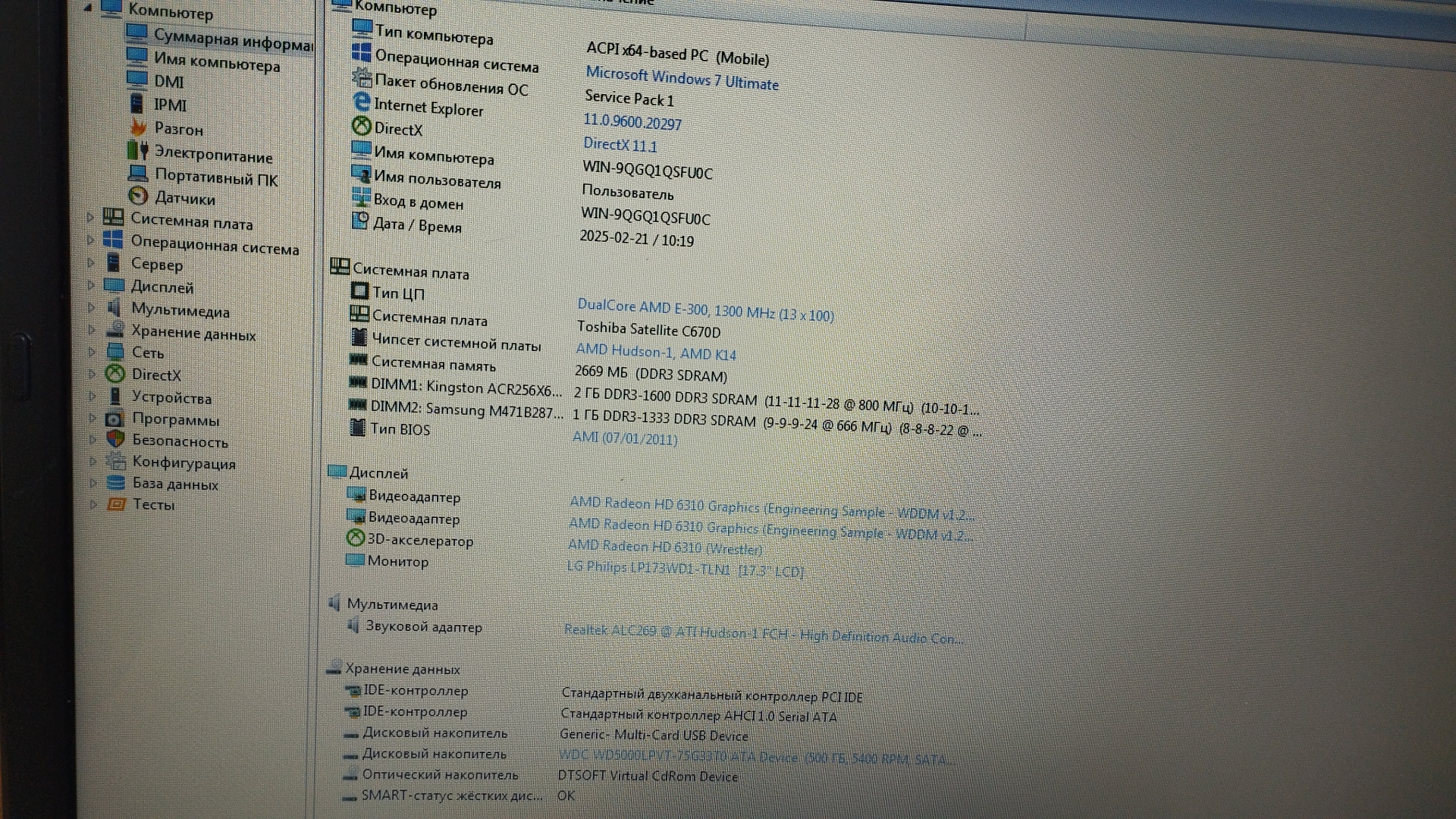Click DirectX icon in details list

[x=362, y=126]
